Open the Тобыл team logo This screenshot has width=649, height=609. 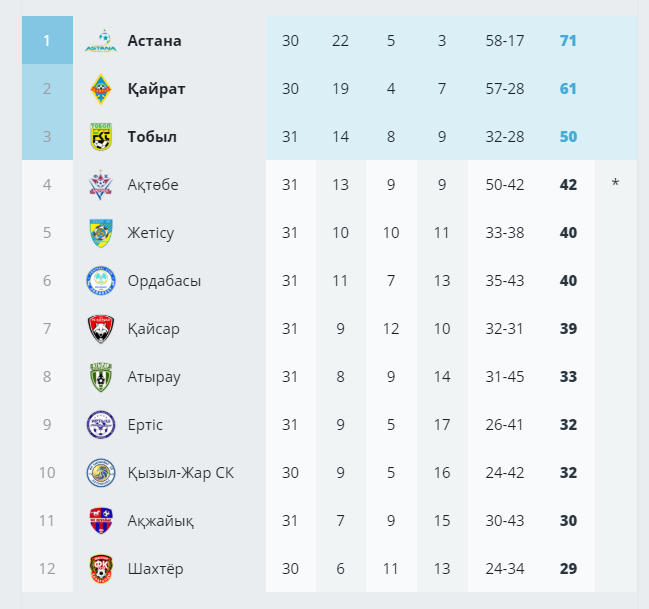click(x=101, y=137)
